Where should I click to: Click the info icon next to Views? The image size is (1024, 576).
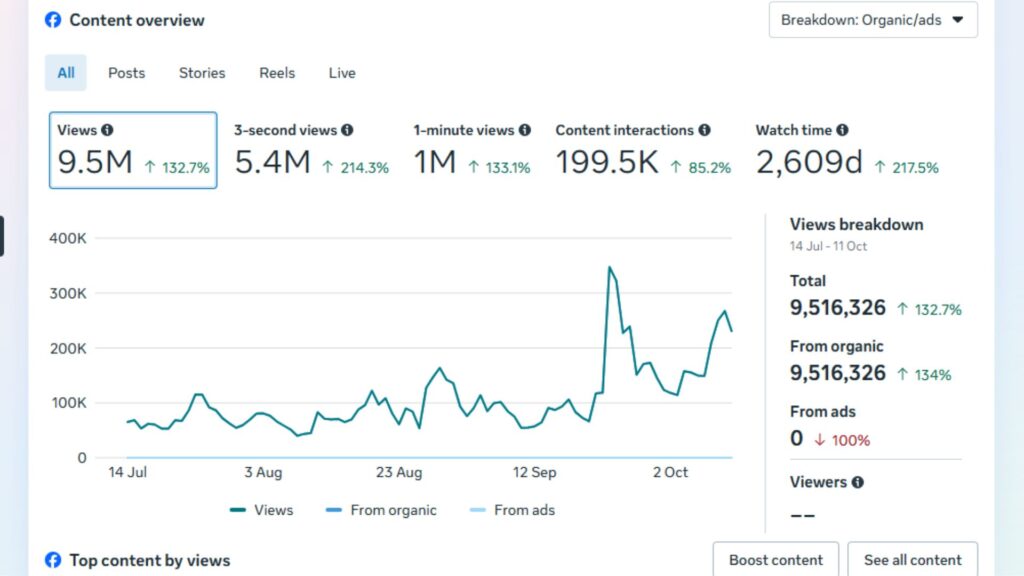(x=107, y=130)
